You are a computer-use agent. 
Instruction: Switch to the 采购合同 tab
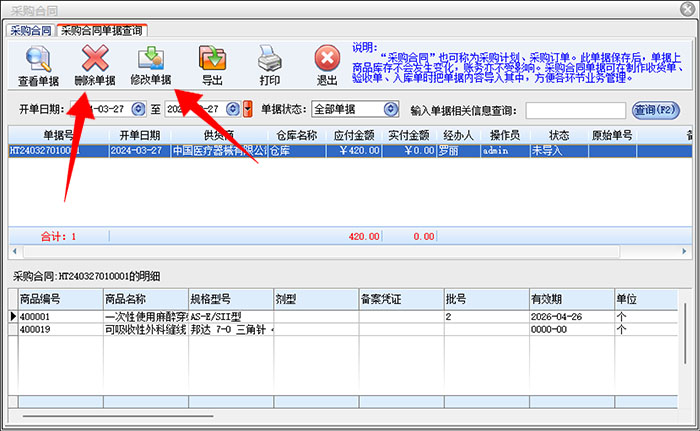click(30, 31)
